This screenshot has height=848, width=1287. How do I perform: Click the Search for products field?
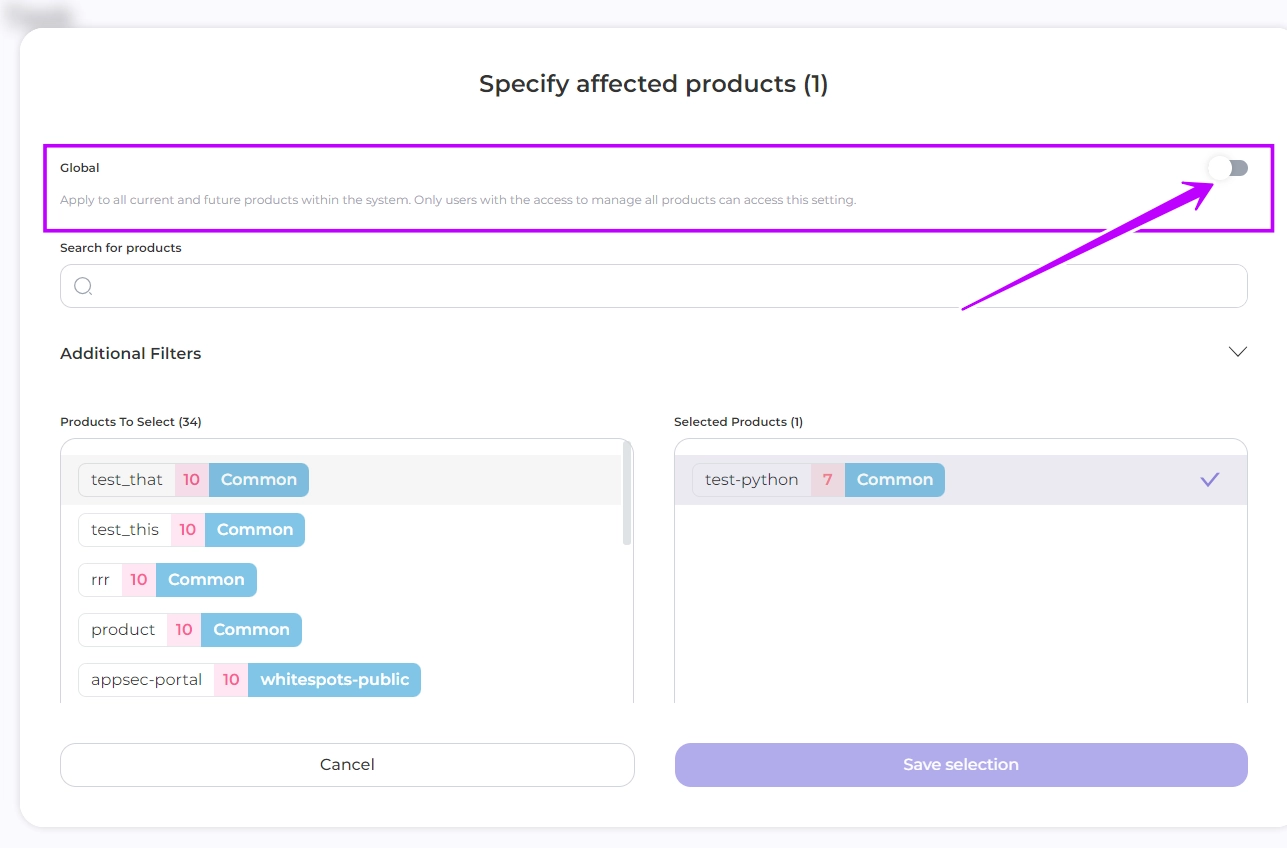(660, 287)
